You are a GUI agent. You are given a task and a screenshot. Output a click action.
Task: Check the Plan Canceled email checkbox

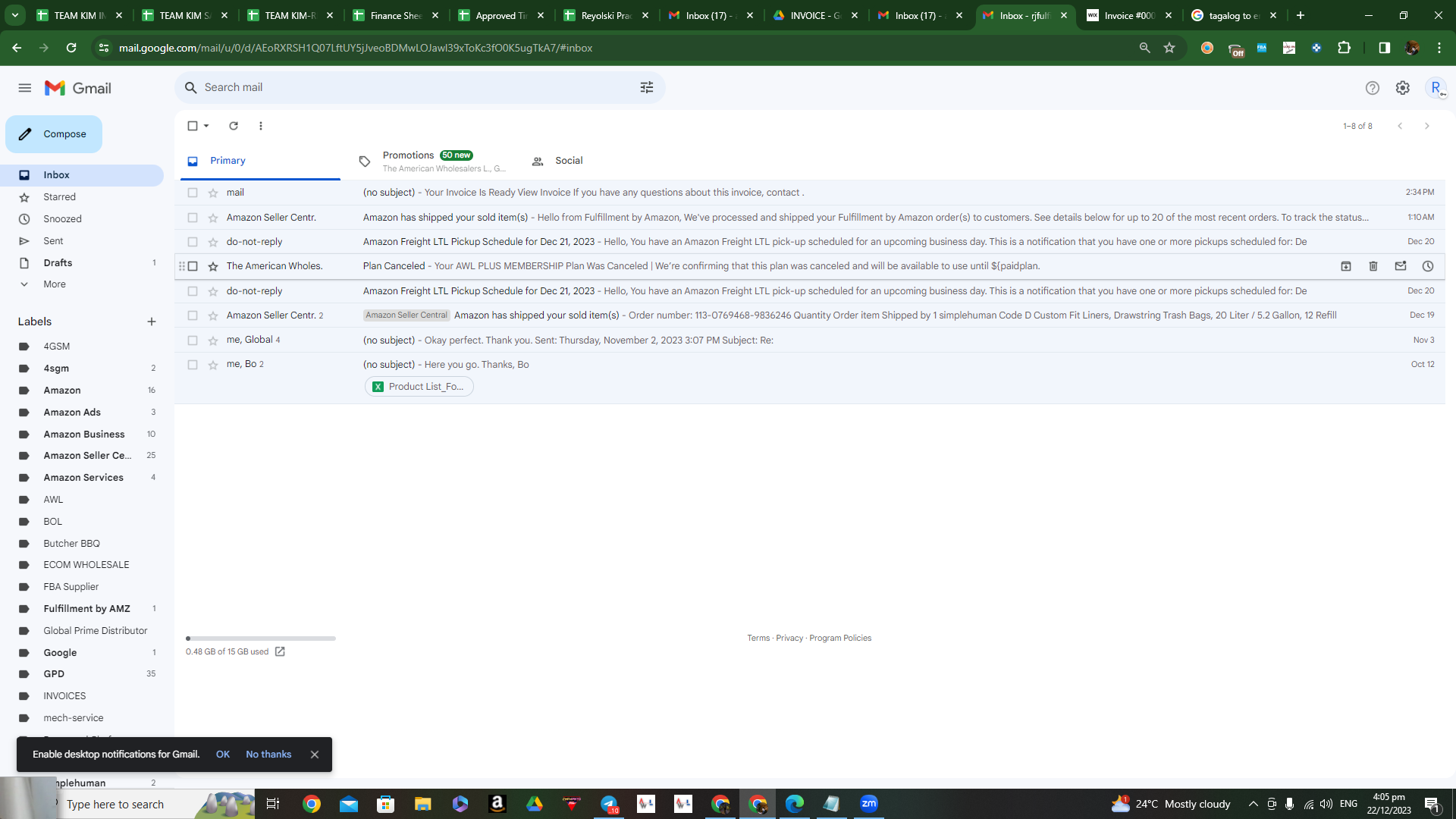coord(193,266)
